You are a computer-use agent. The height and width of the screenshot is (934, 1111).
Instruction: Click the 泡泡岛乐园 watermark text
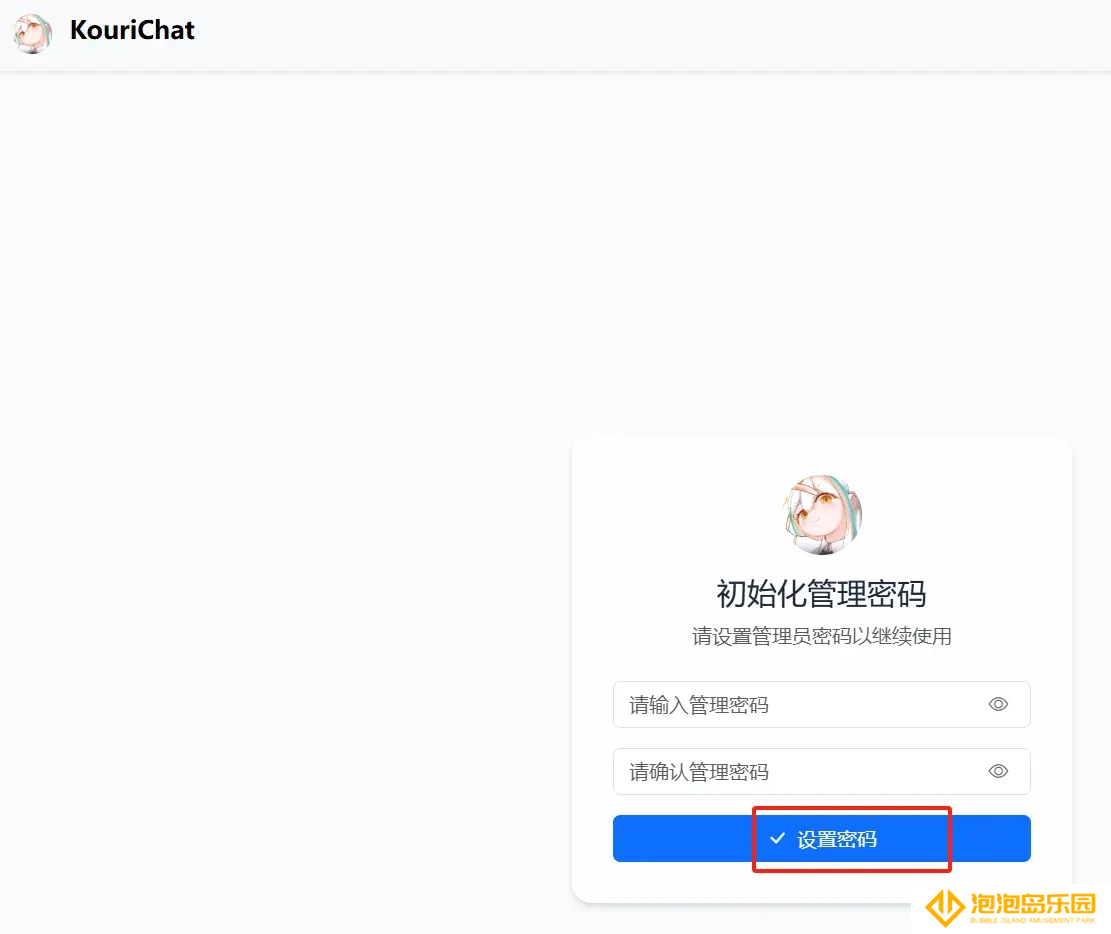tap(1032, 904)
